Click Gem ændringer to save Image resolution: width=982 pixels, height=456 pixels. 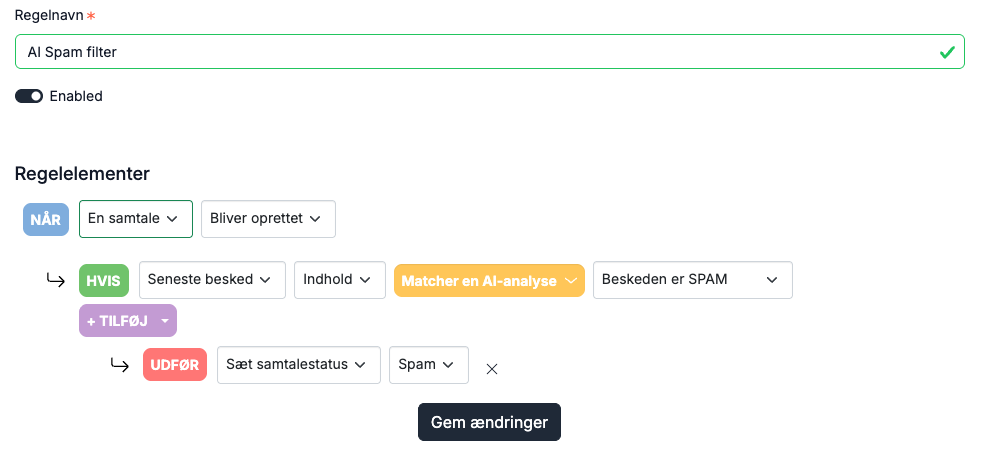point(489,422)
